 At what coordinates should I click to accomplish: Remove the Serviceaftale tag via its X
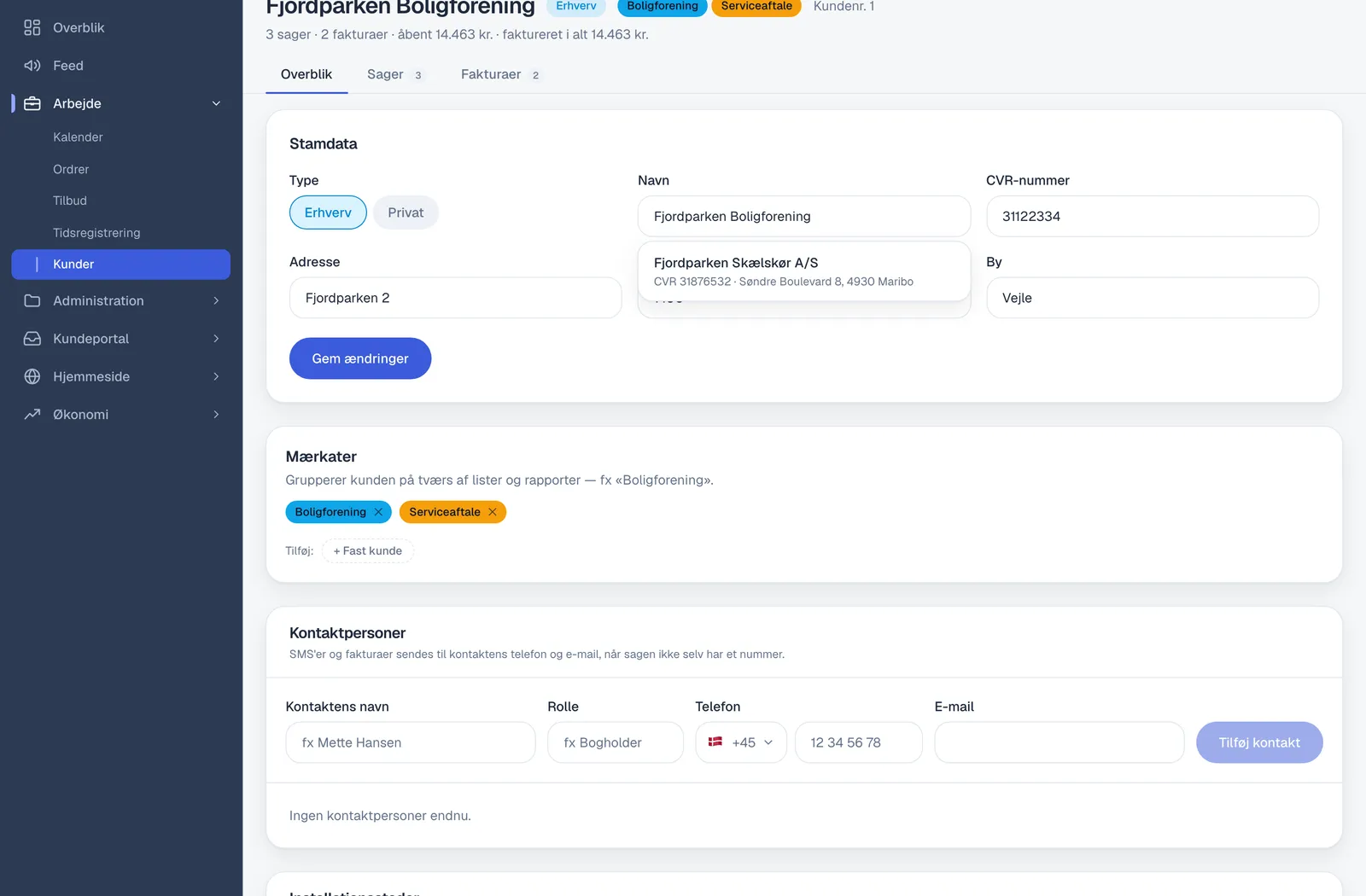pyautogui.click(x=493, y=512)
